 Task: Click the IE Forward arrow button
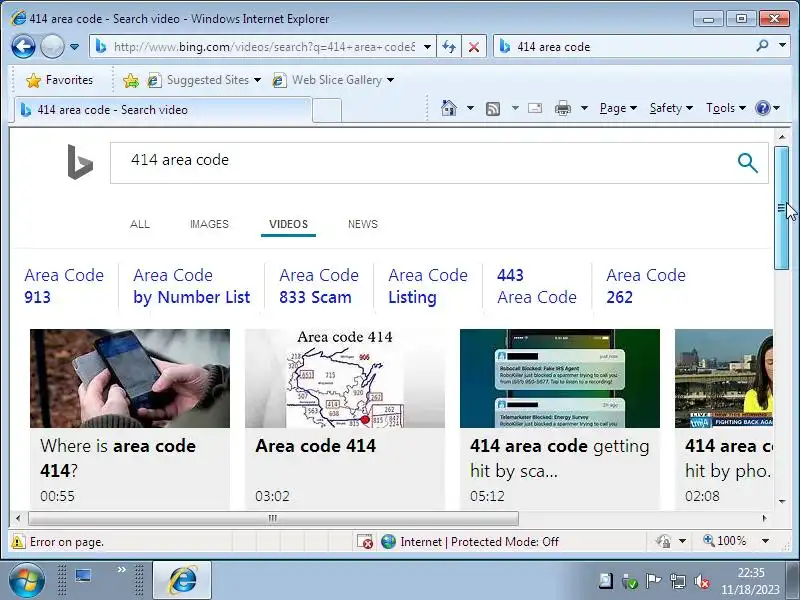[x=52, y=46]
